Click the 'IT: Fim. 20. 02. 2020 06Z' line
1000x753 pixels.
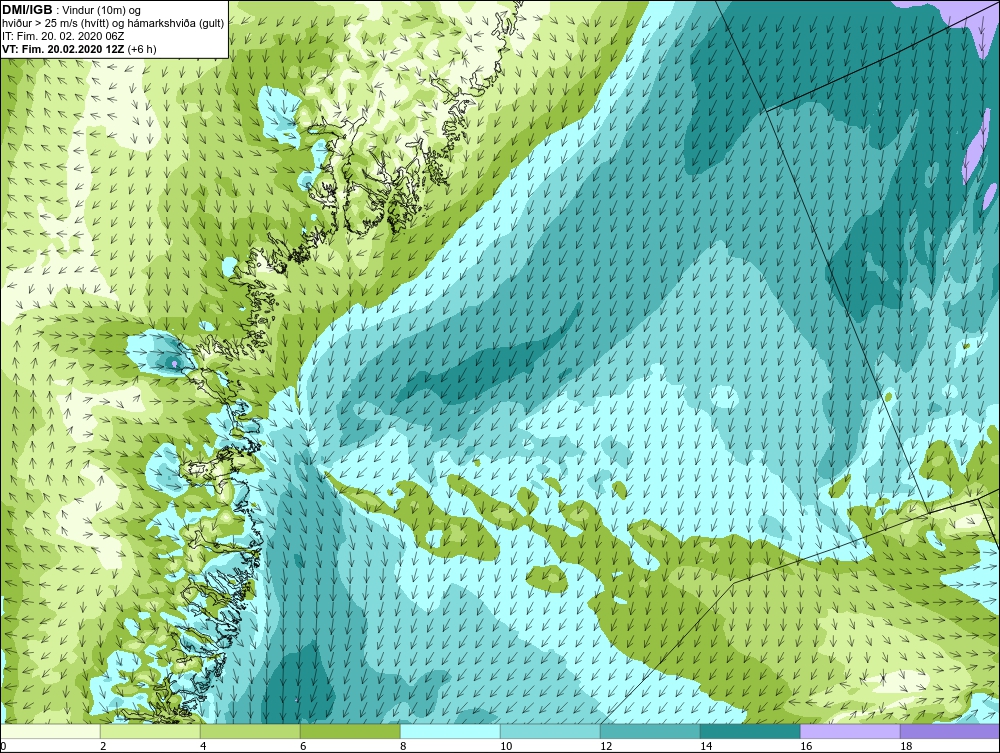(x=63, y=36)
